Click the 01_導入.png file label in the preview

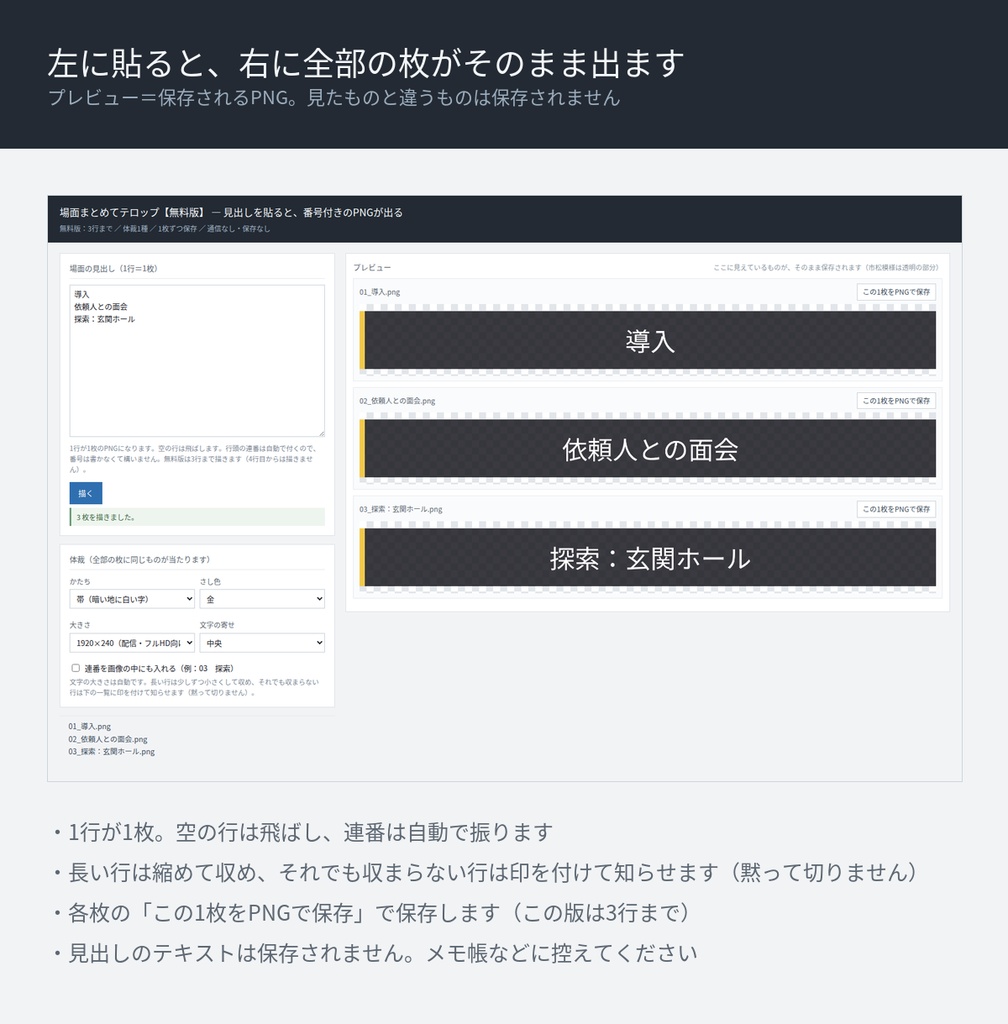pos(379,292)
